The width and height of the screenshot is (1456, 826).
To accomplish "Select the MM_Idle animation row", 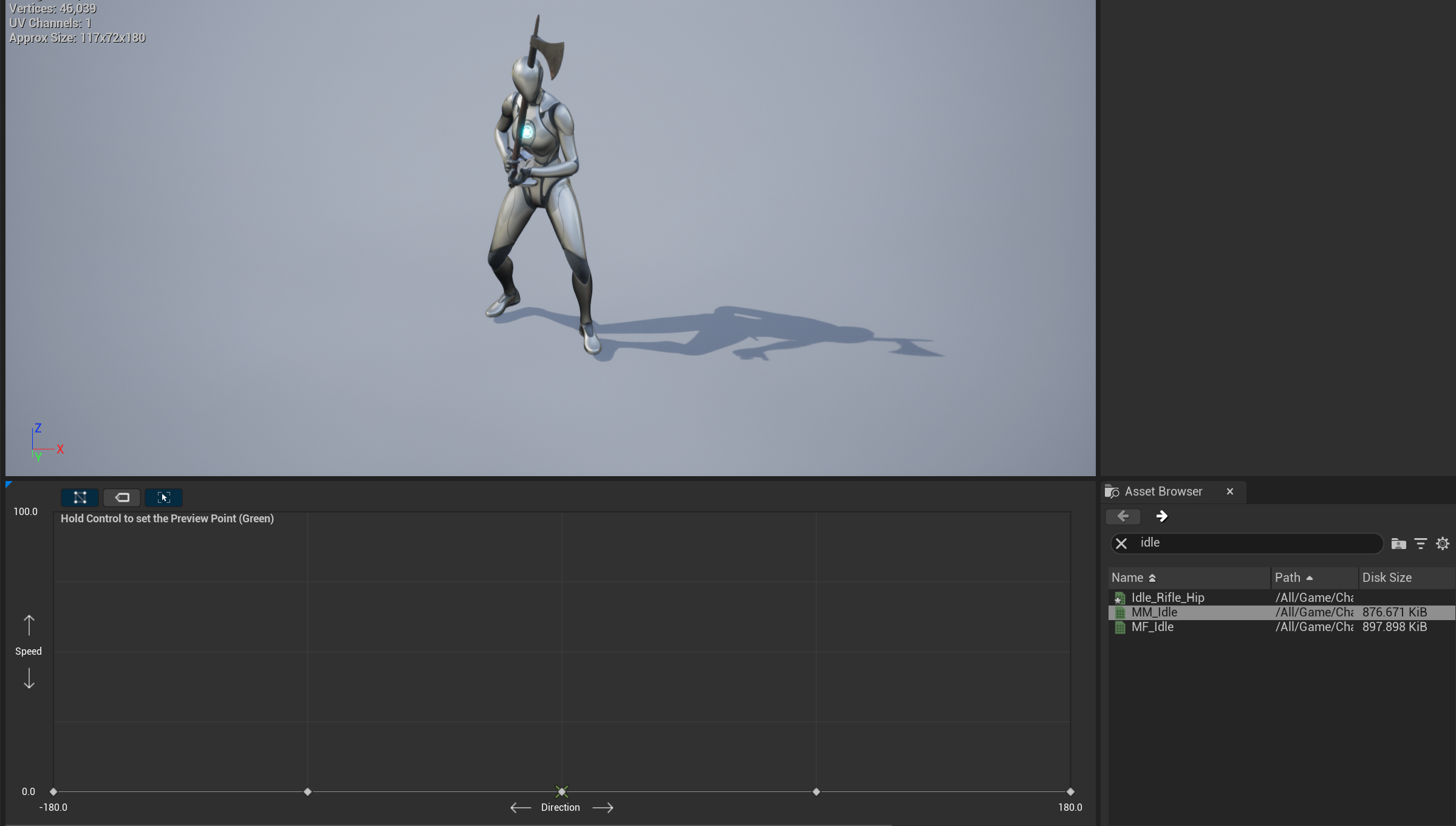I will (1154, 612).
